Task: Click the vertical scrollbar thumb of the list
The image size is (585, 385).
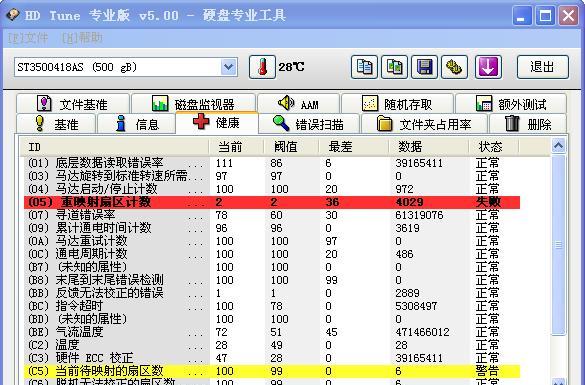Action: (x=558, y=245)
